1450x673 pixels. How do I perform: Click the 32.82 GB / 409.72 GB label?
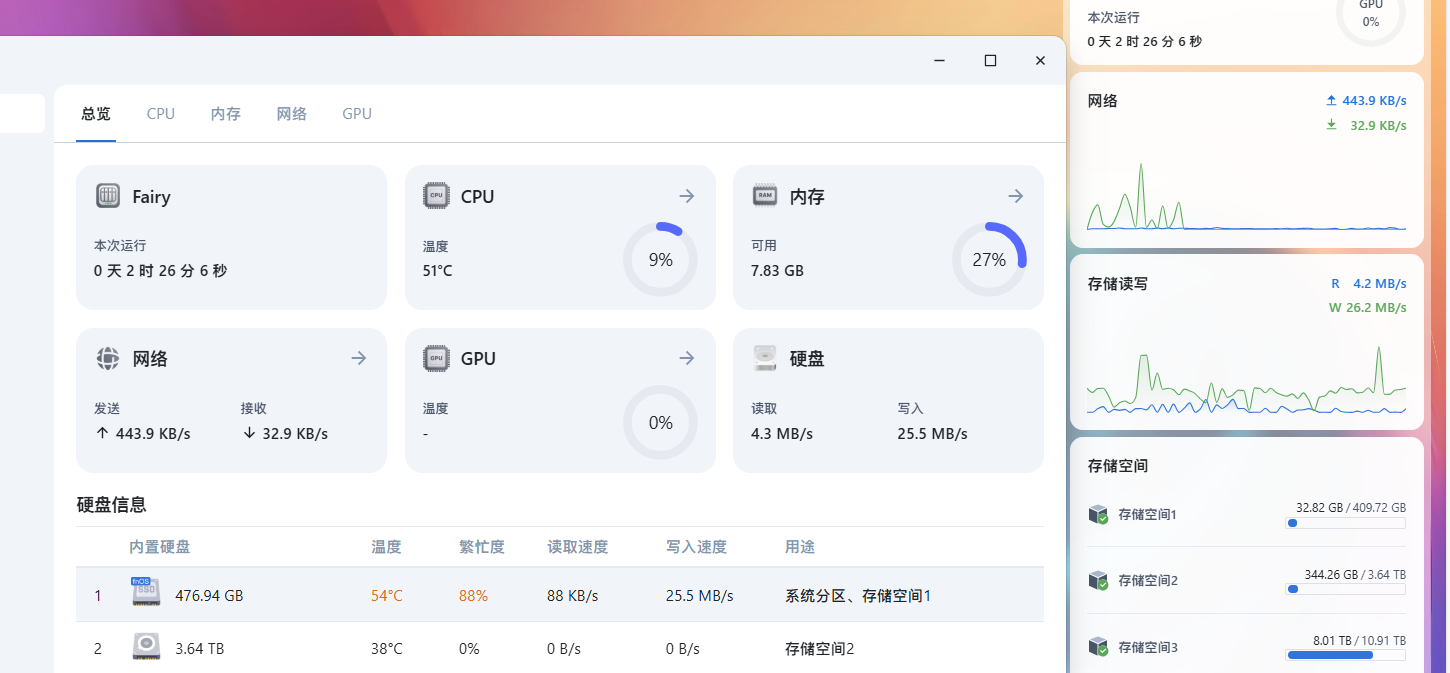[1351, 508]
